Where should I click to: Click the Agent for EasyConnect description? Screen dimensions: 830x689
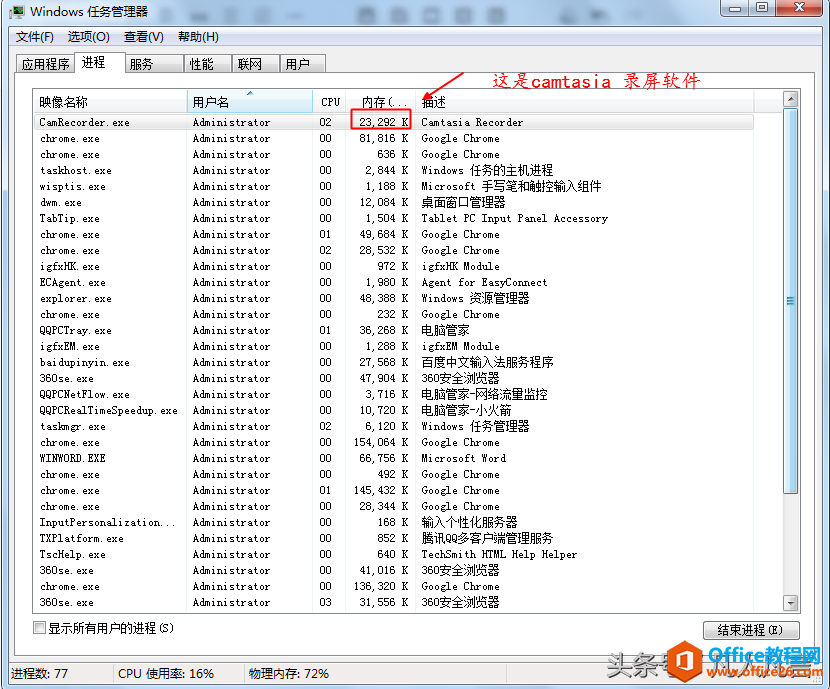(x=484, y=283)
